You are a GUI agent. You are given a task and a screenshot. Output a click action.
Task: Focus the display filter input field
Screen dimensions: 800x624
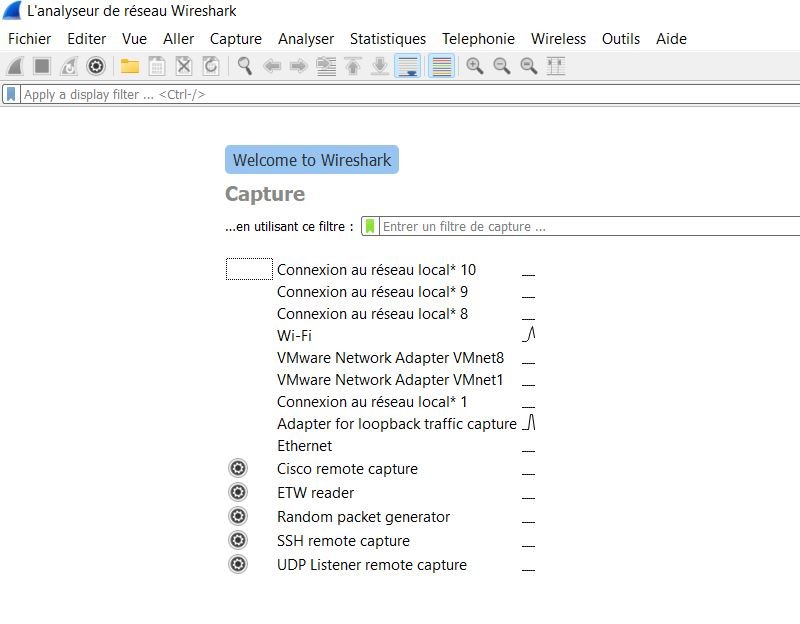click(410, 94)
